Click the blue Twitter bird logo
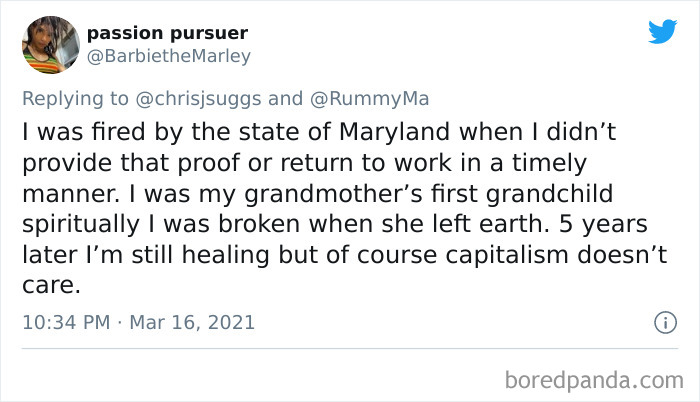Viewport: 700px width, 402px height. (x=662, y=31)
